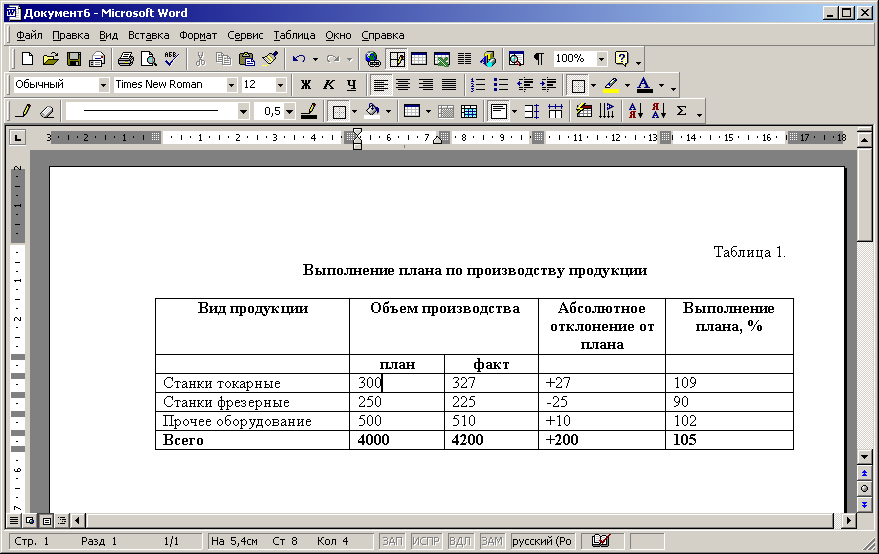Viewport: 879px width, 554px height.
Task: Expand the shading color options arrow
Action: [388, 111]
